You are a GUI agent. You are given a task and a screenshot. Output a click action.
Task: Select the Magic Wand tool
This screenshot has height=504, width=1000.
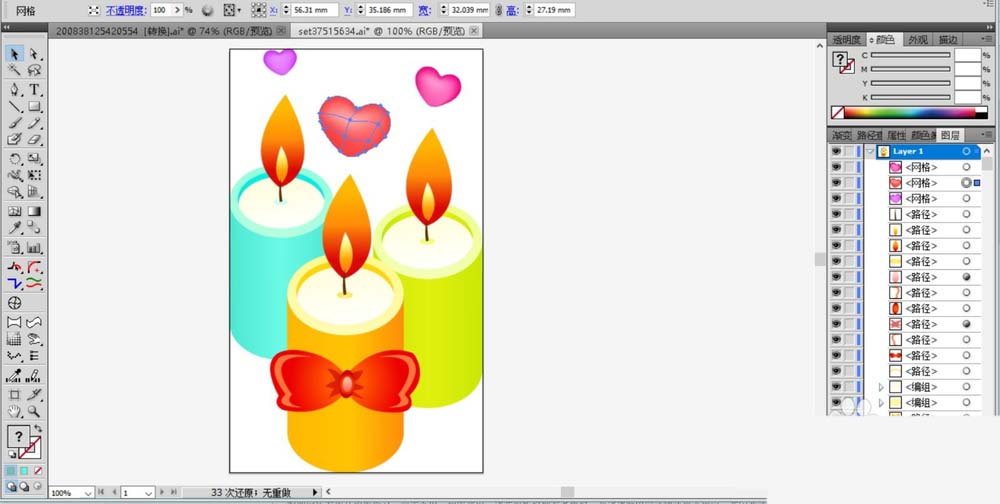[15, 71]
